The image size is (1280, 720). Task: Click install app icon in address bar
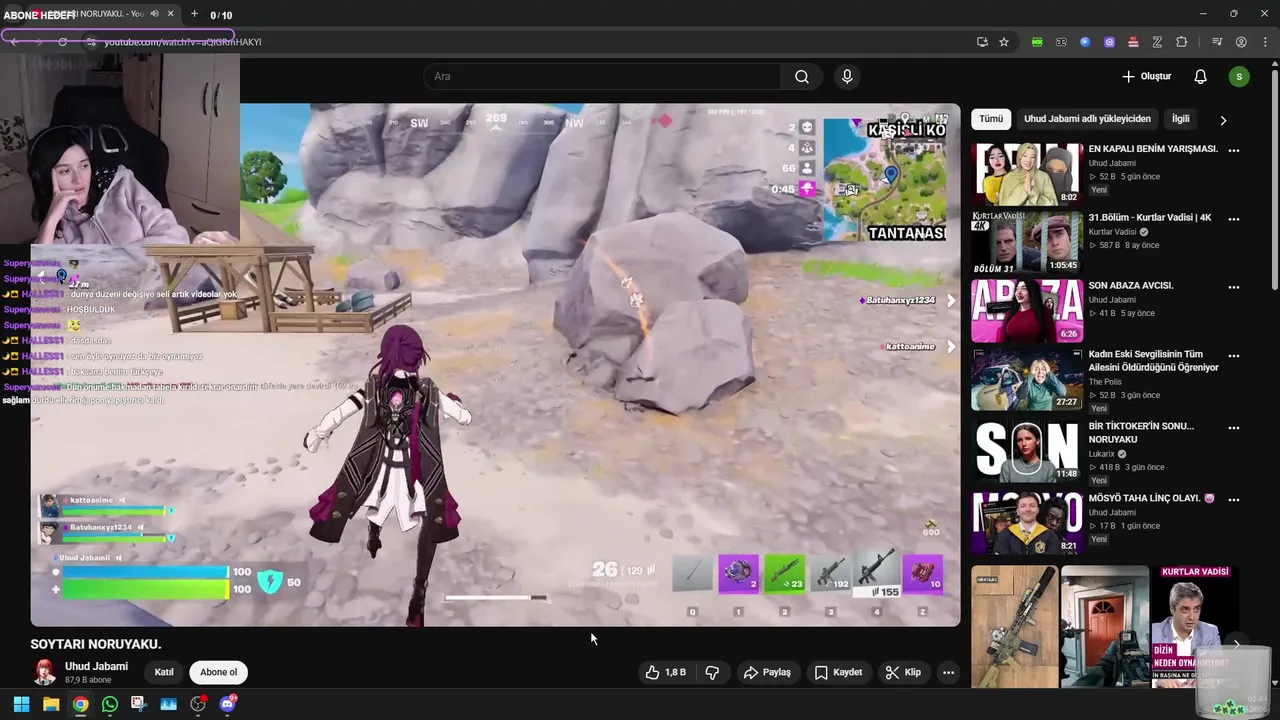point(982,42)
